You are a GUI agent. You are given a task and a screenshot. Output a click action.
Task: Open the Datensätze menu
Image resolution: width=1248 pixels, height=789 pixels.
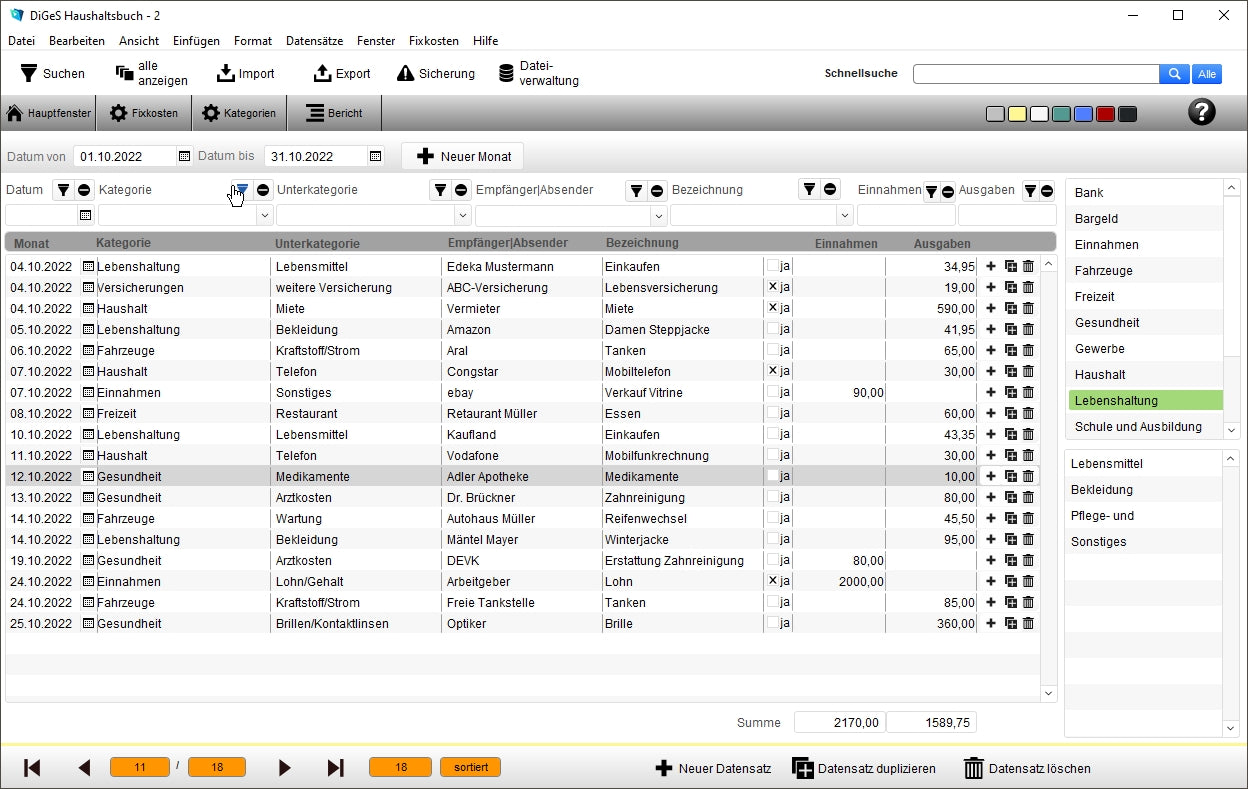pos(314,41)
